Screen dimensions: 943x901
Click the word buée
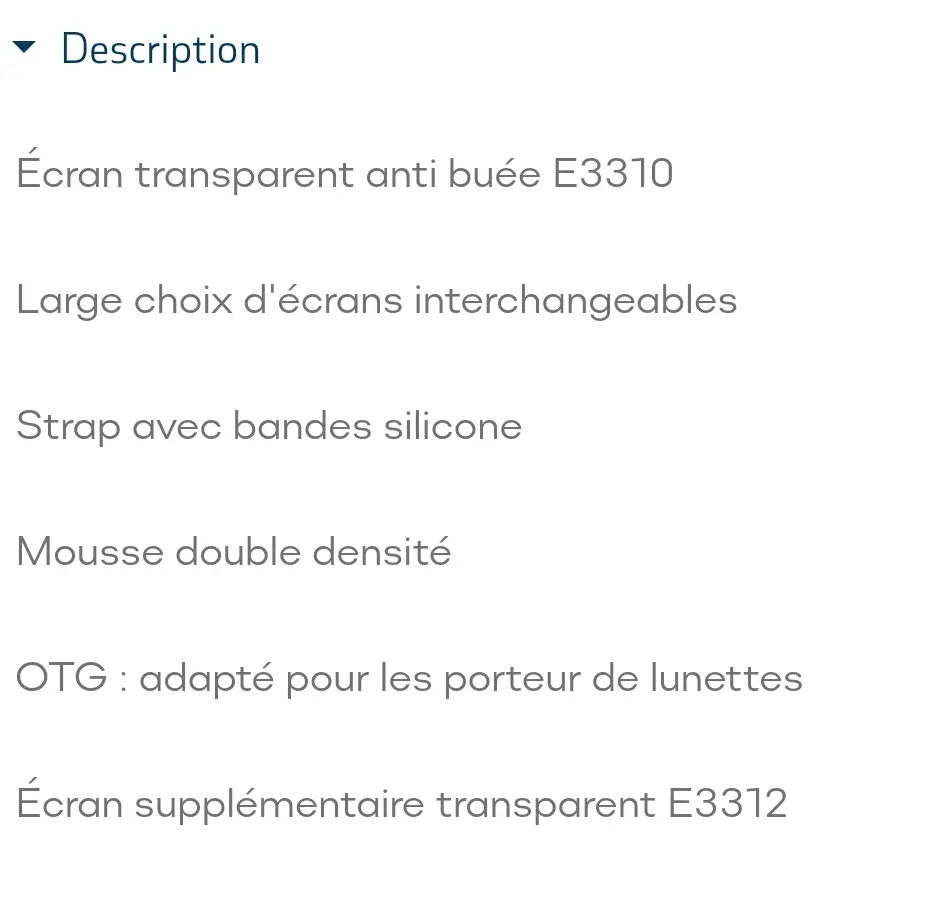click(x=494, y=173)
